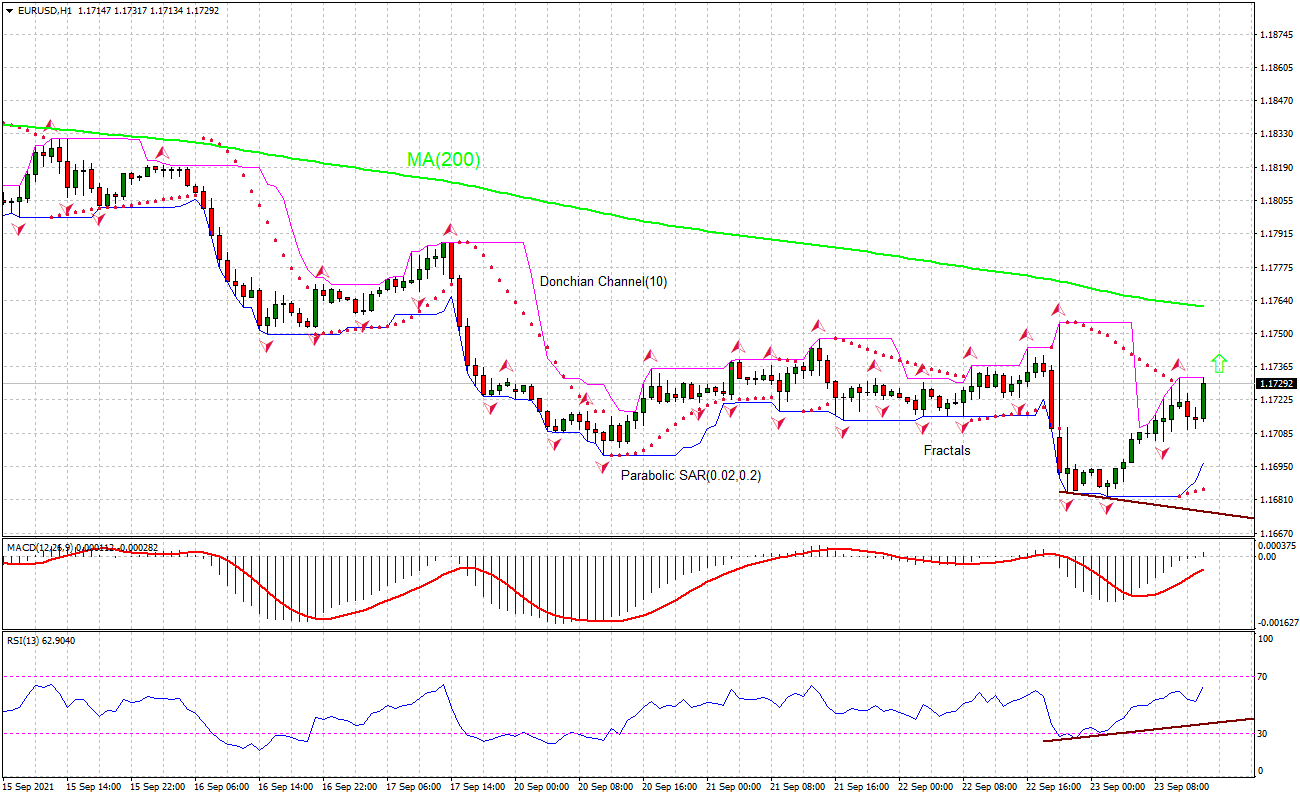Select the MA(200) chart label text
The width and height of the screenshot is (1300, 798).
click(x=443, y=158)
